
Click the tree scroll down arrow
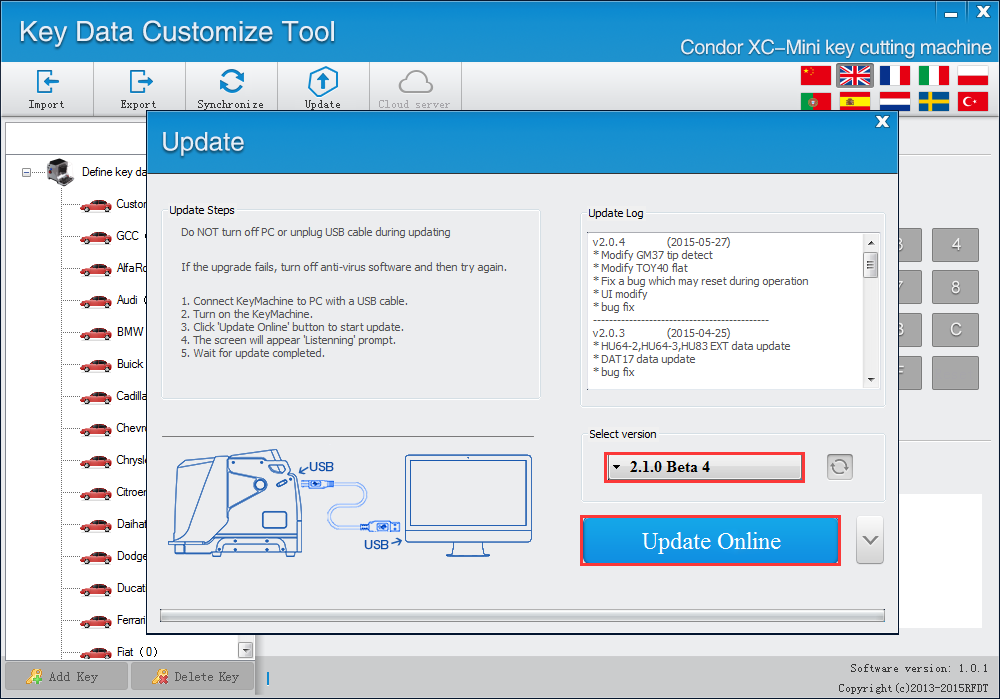[246, 650]
